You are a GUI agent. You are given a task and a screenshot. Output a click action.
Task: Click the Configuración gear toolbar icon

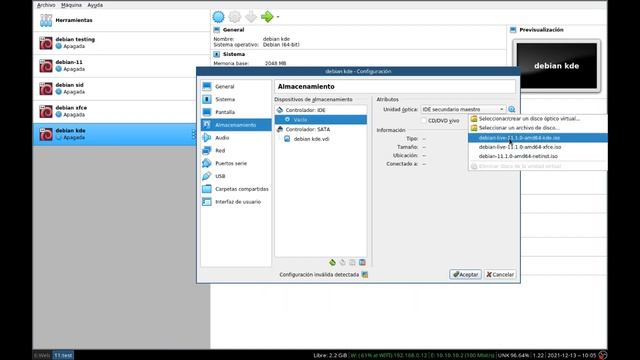pyautogui.click(x=235, y=17)
